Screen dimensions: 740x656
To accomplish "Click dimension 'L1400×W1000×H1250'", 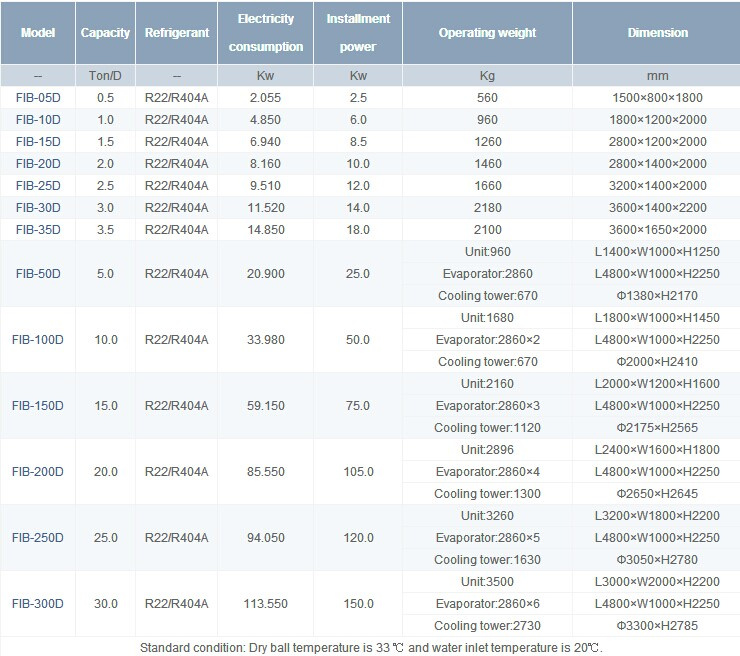I will click(x=657, y=252).
